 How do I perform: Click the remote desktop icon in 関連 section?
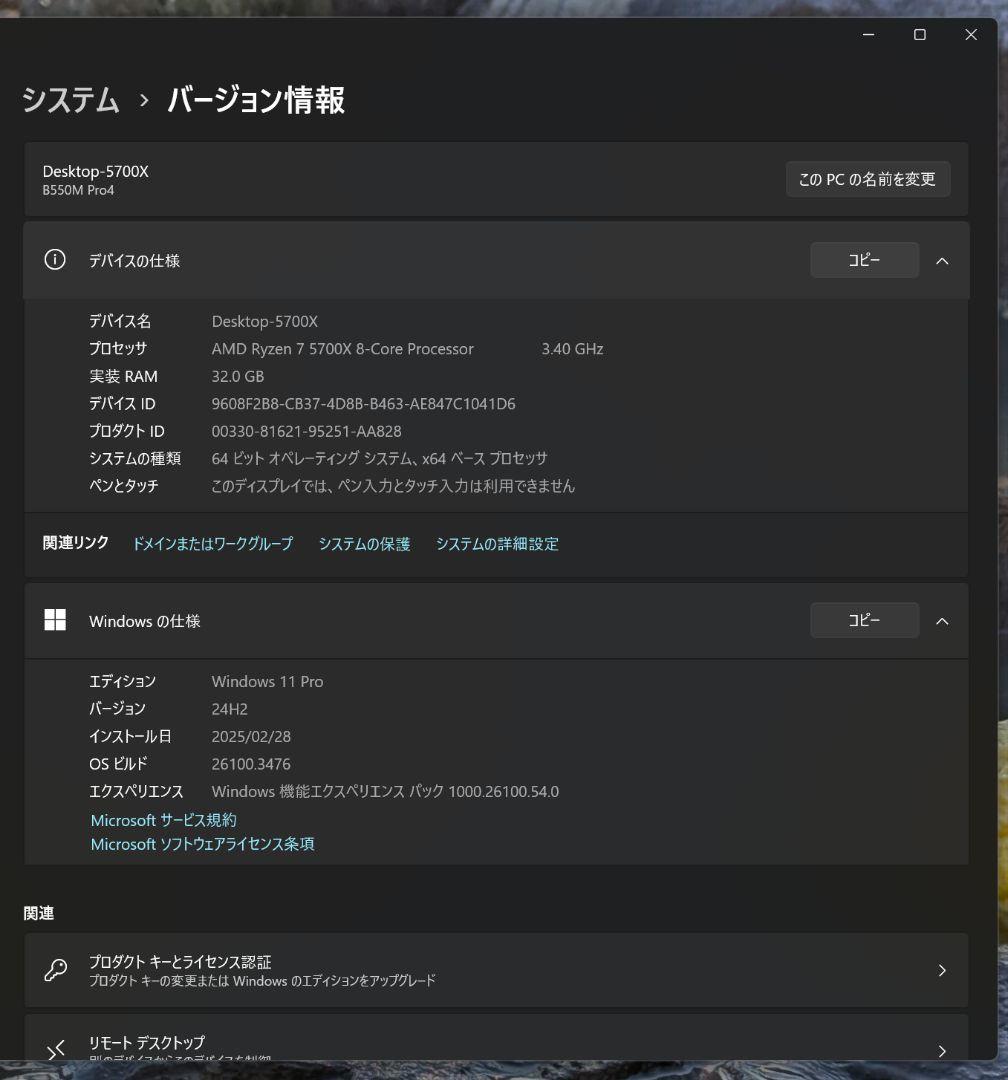[55, 1048]
